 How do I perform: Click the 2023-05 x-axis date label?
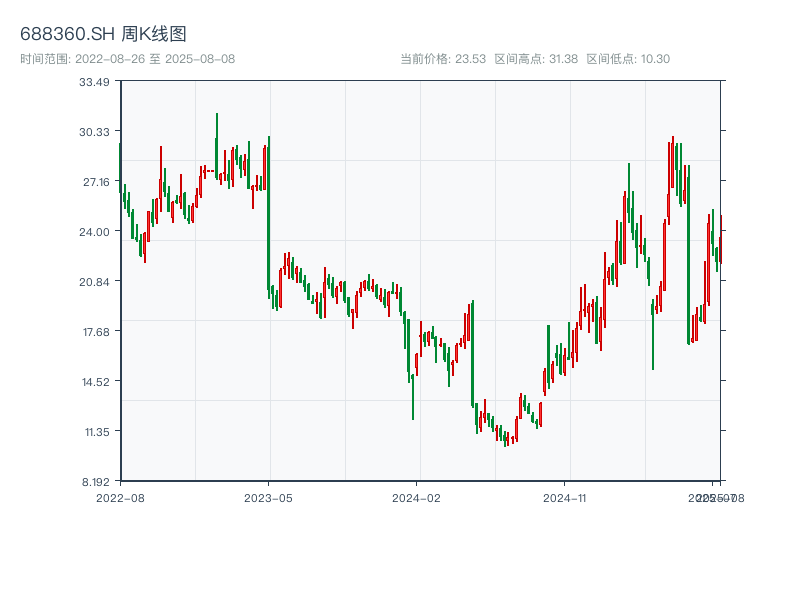269,497
